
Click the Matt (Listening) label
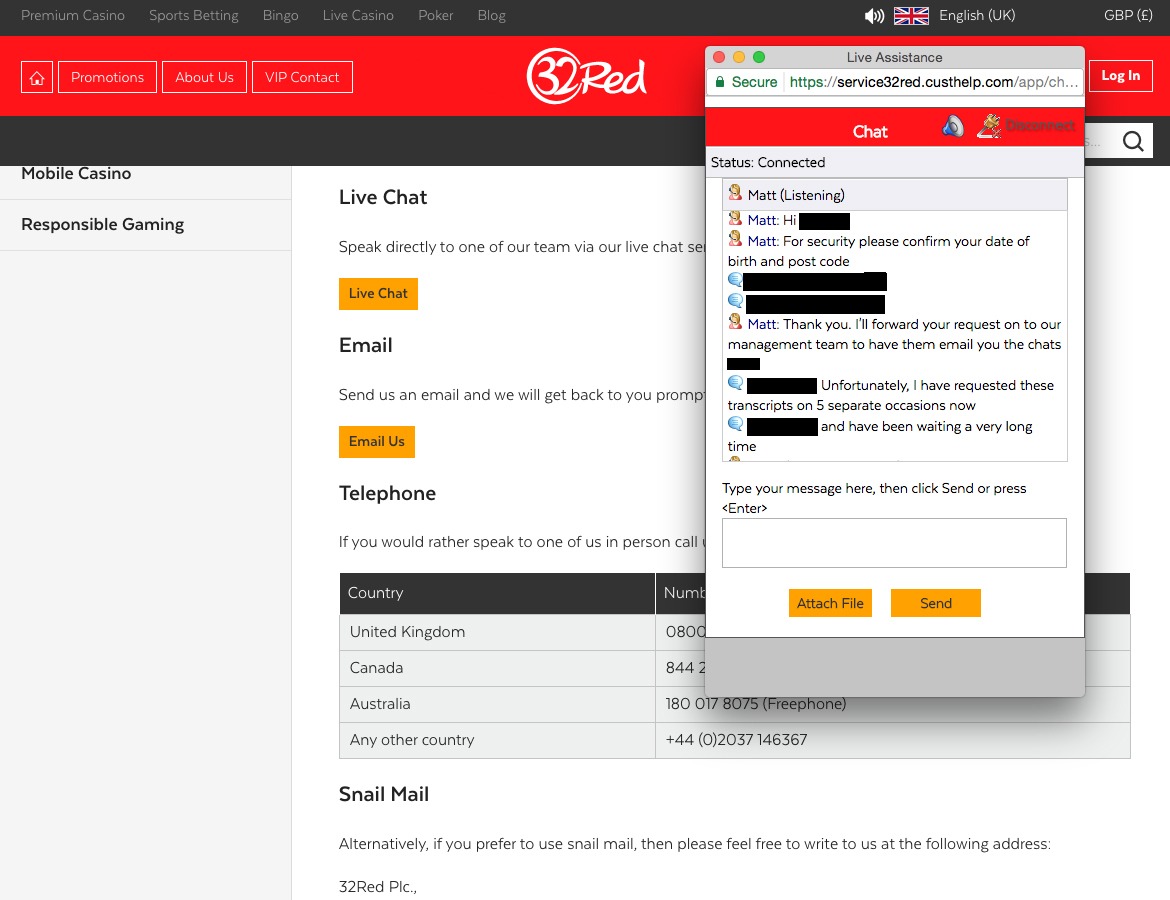tap(796, 196)
